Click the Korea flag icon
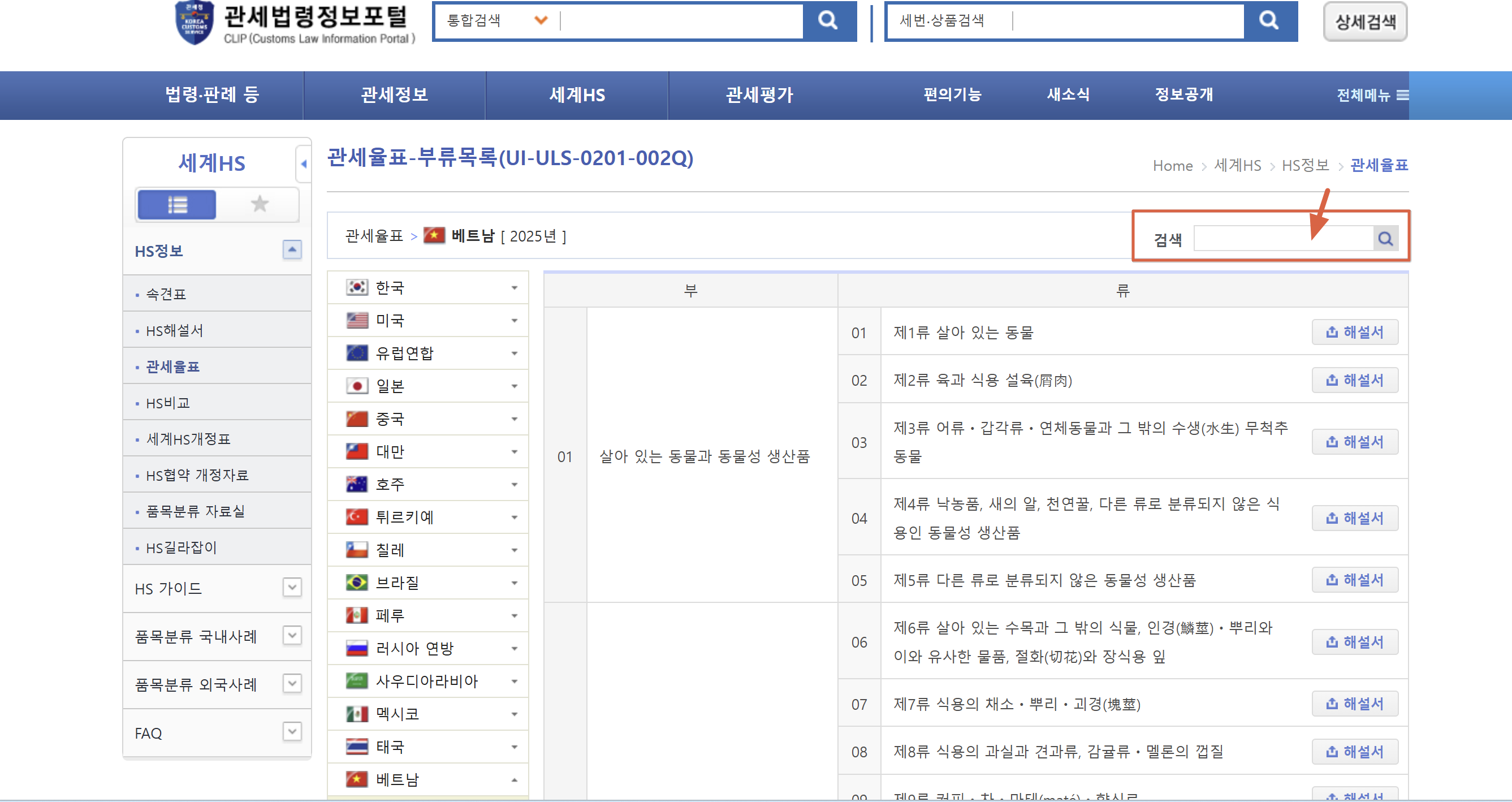1512x802 pixels. [x=357, y=287]
